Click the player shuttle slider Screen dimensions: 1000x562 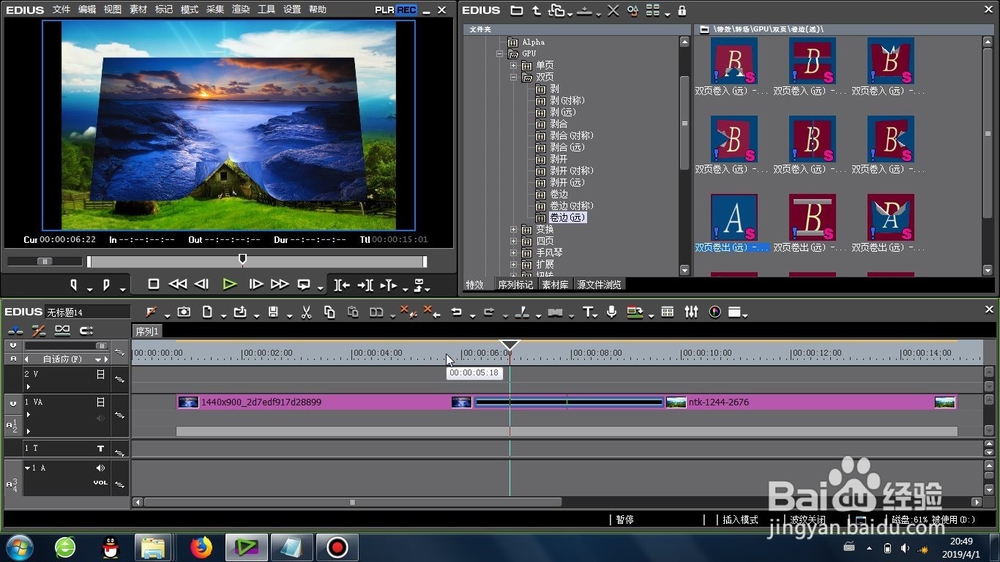(x=44, y=261)
